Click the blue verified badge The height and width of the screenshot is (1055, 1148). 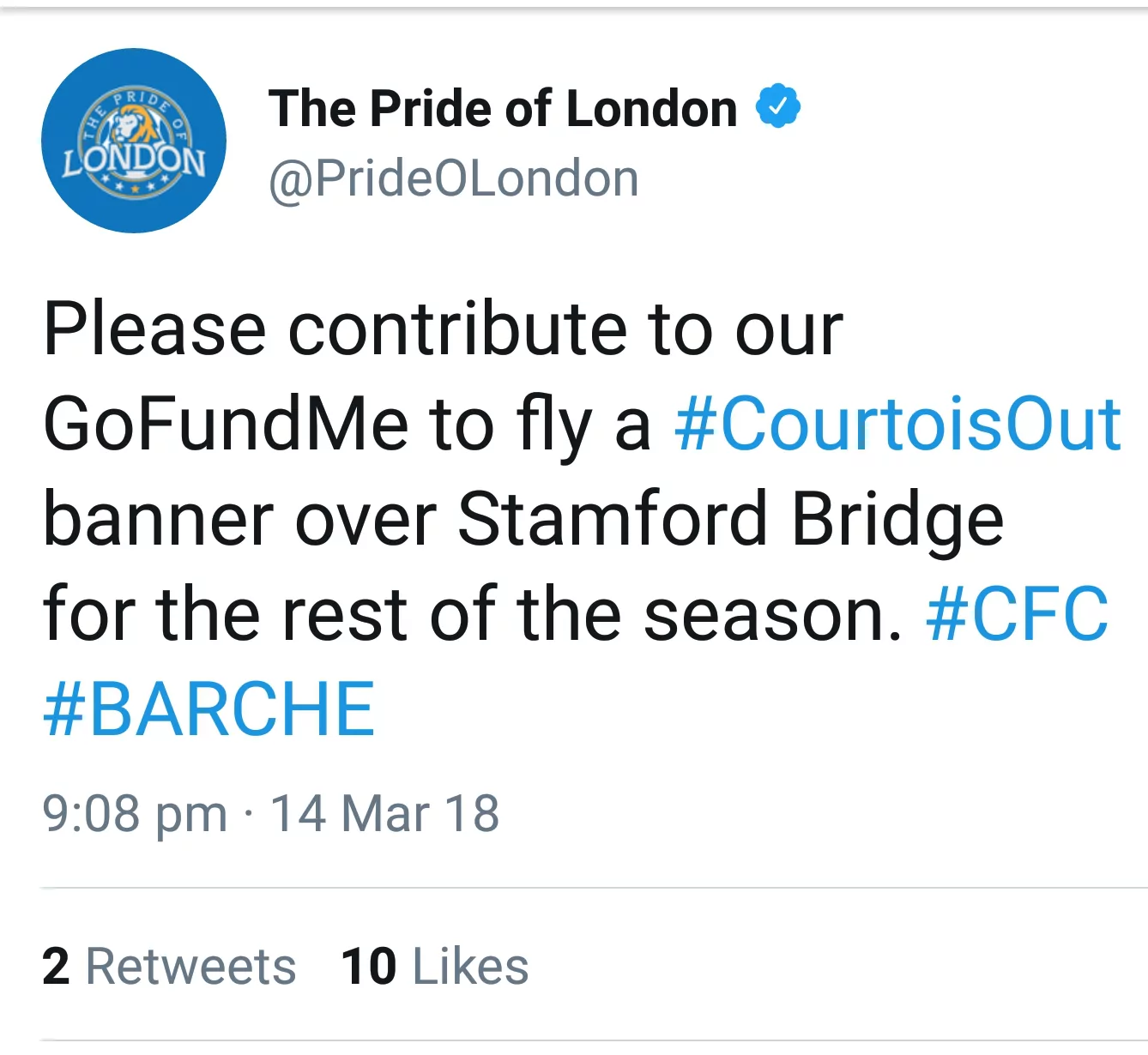click(777, 105)
